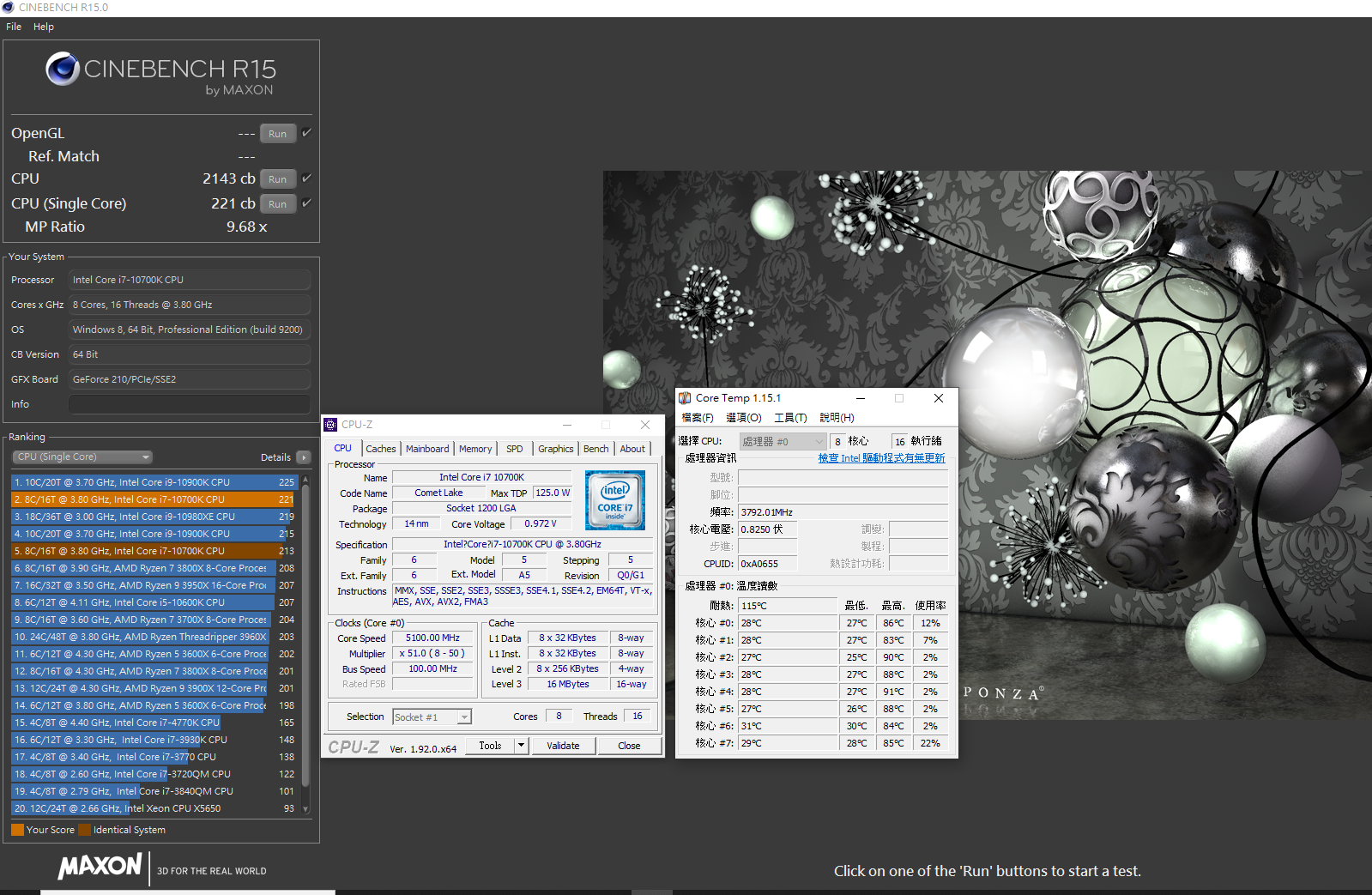Click the Info input field in Your System
Image resolution: width=1372 pixels, height=895 pixels.
[190, 404]
